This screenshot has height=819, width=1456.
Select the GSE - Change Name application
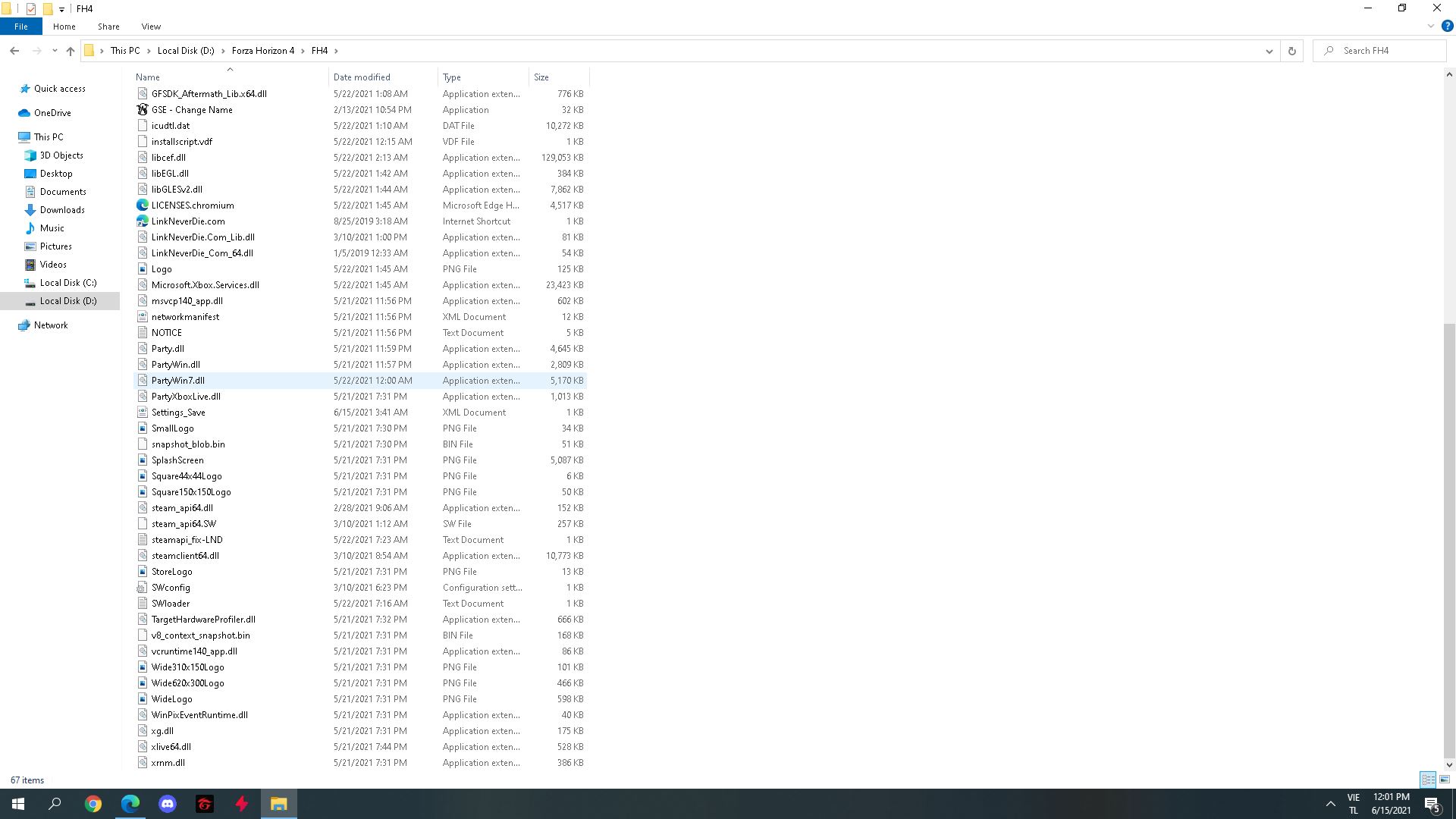tap(192, 110)
